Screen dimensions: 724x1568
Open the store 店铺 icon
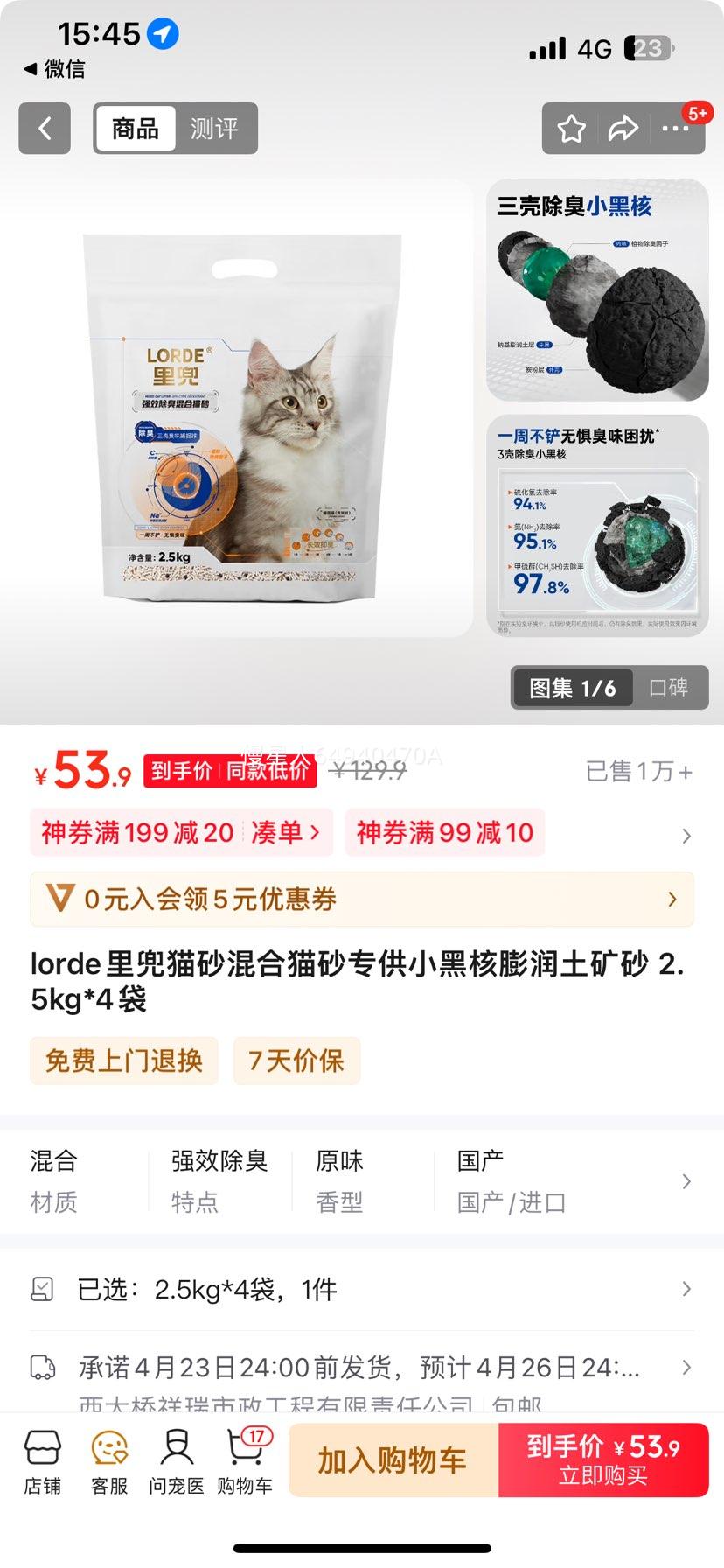pyautogui.click(x=42, y=1462)
